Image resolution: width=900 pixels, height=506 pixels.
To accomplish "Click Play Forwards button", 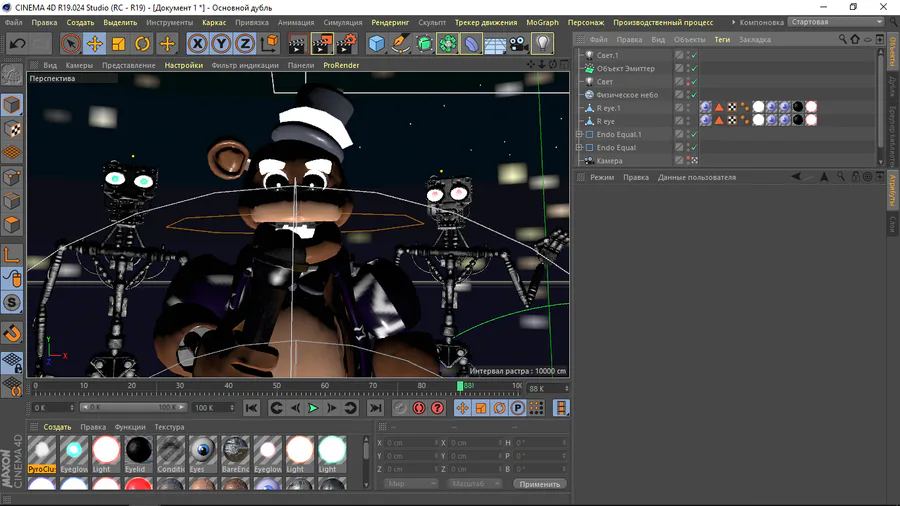I will [313, 408].
